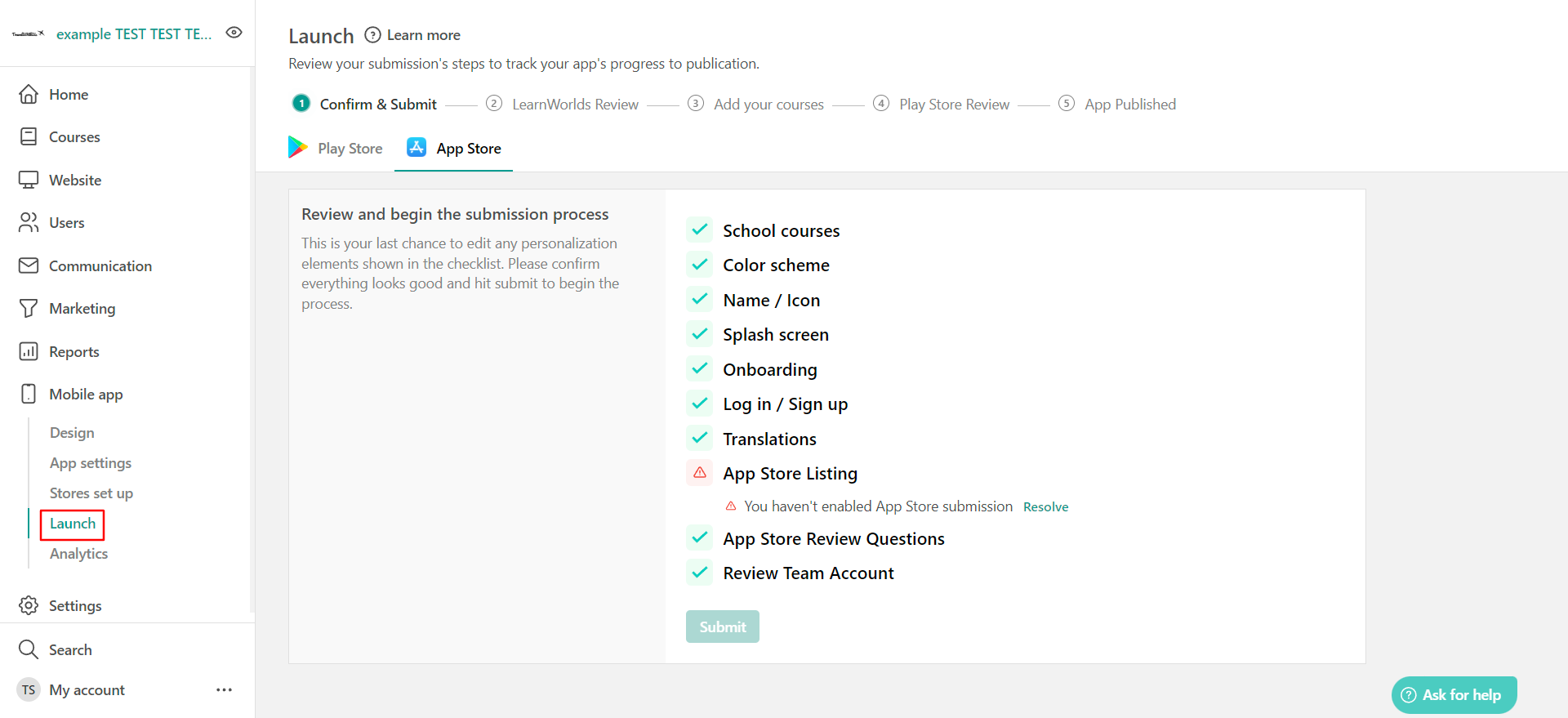Click step 4 Play Store Review
The width and height of the screenshot is (1568, 718).
point(942,104)
